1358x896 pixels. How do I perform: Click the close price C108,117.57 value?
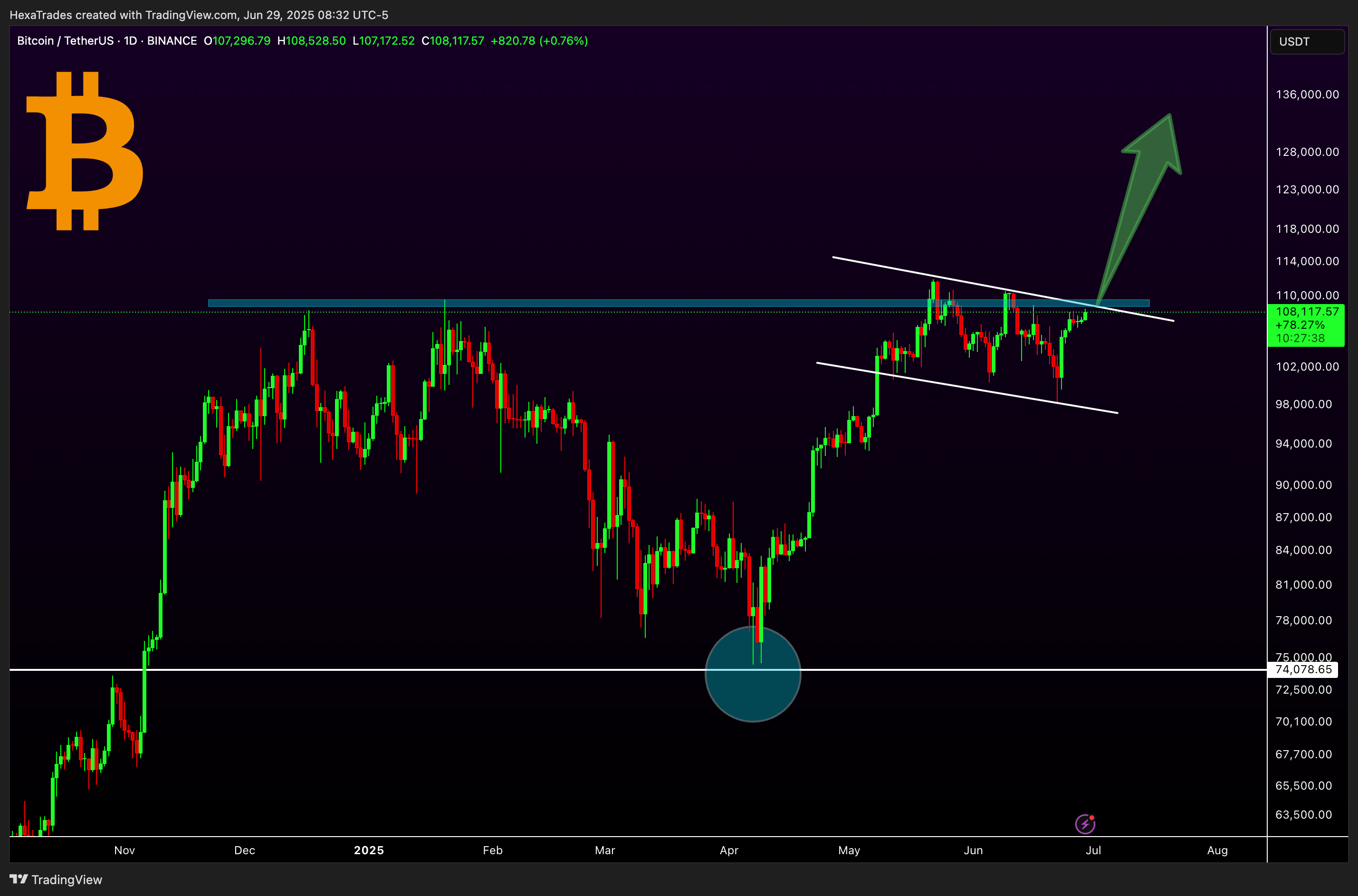click(x=453, y=40)
